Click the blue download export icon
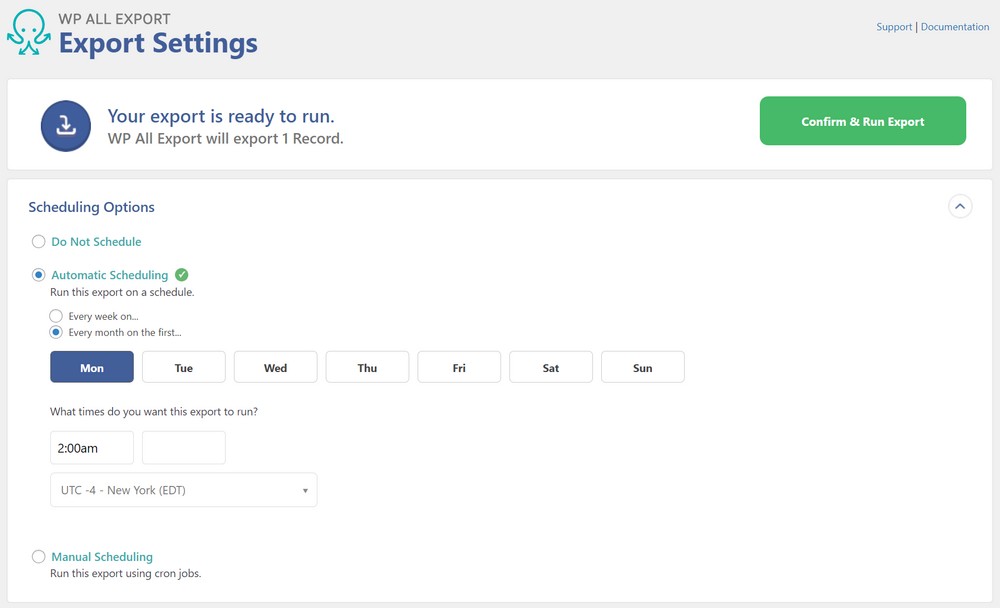The width and height of the screenshot is (1000, 608). click(x=66, y=126)
